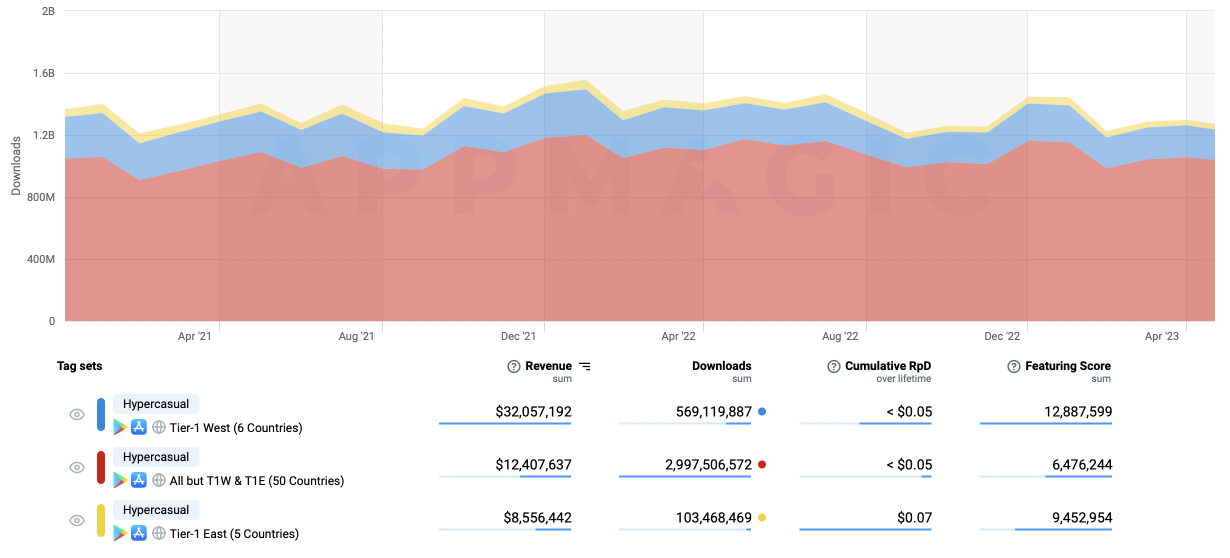Click the yellow color bar for Tier-1 East
The height and width of the screenshot is (558, 1230).
(x=101, y=521)
